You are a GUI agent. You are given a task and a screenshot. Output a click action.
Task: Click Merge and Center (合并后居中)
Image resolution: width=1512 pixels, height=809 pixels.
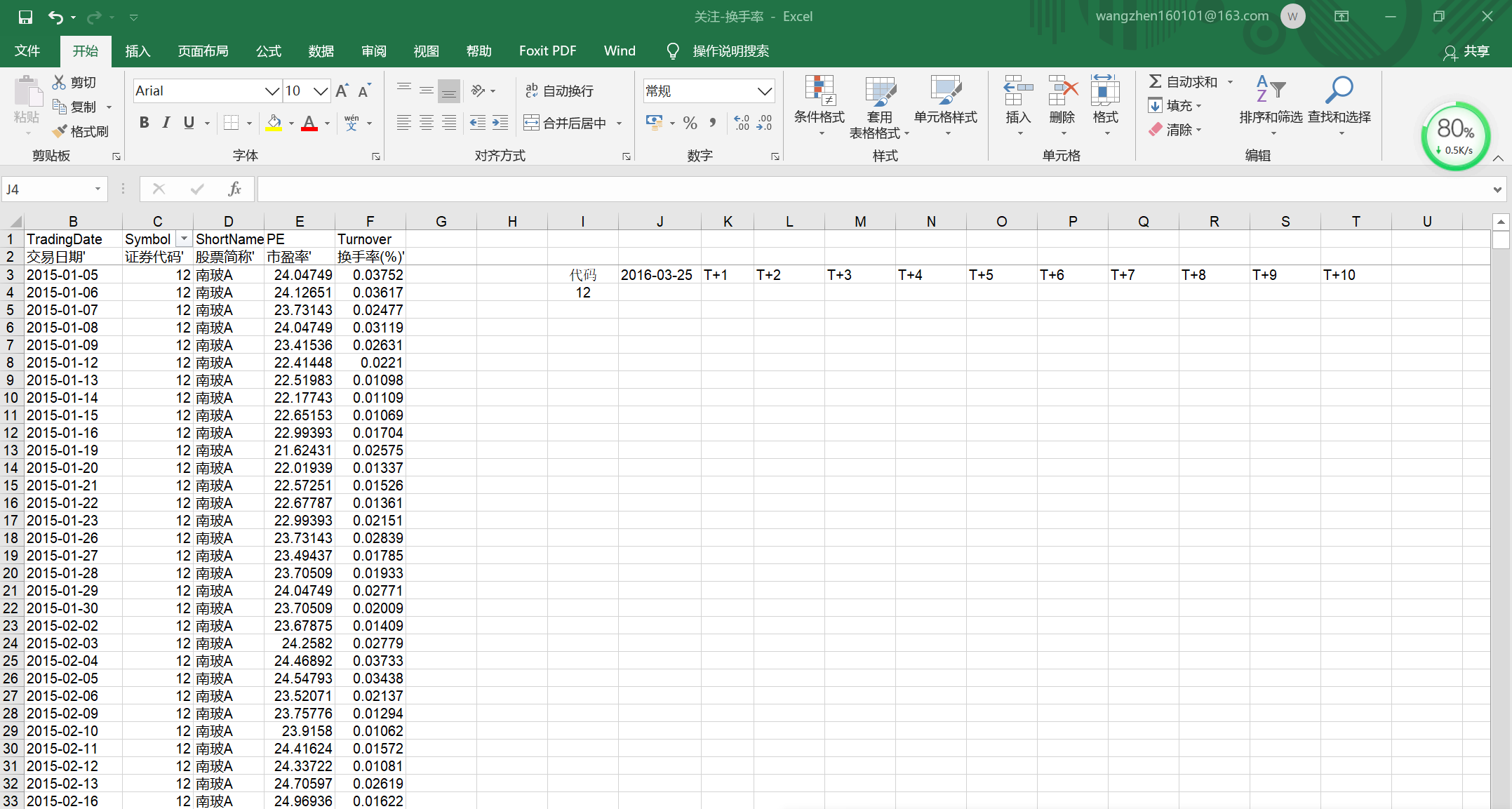566,123
